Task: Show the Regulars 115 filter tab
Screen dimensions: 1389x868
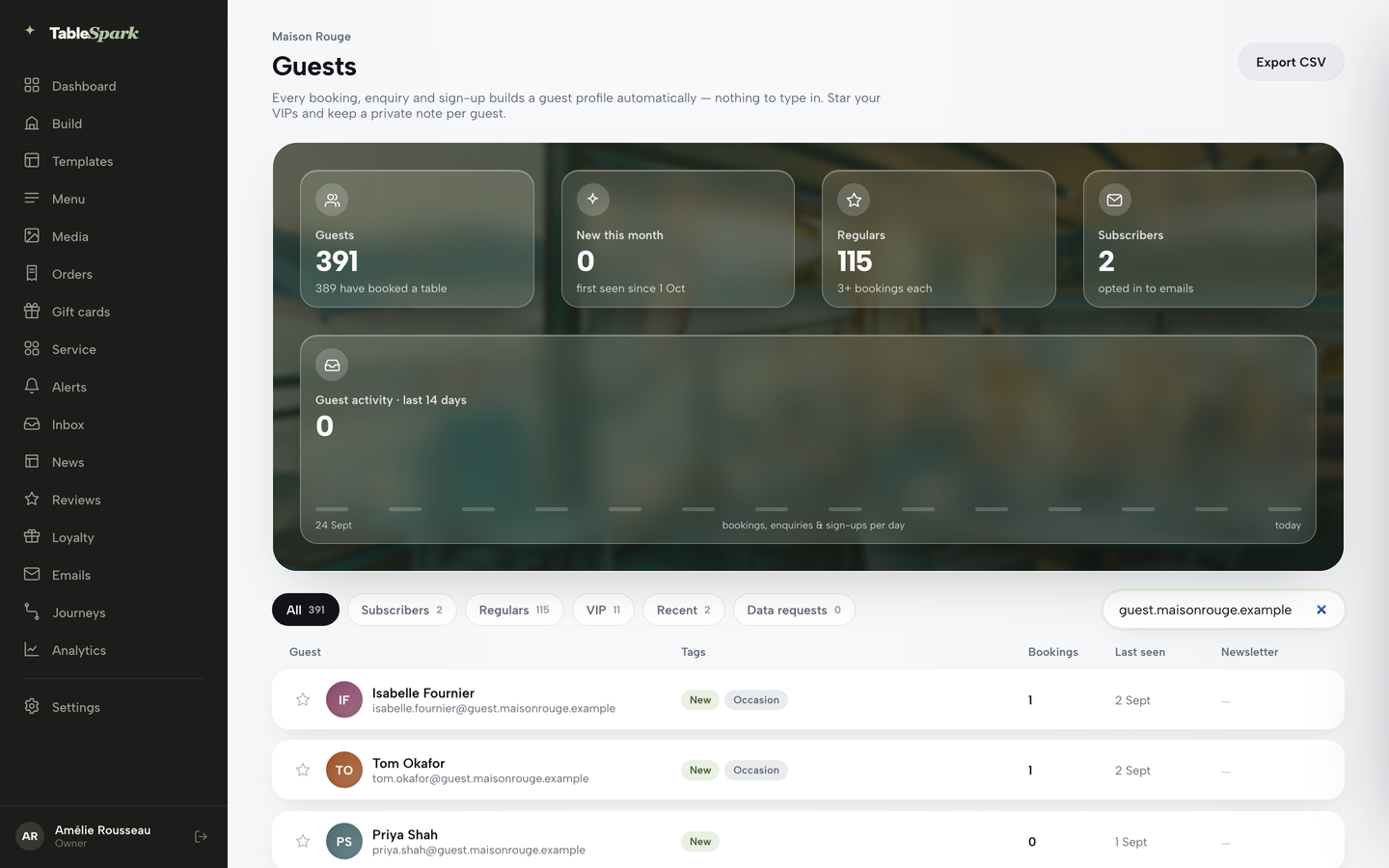Action: (x=514, y=610)
